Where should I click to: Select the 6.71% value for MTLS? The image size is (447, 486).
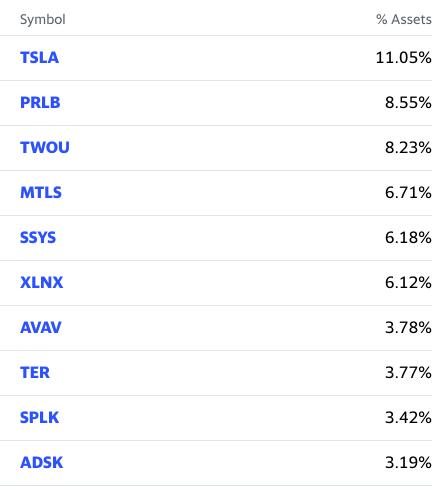(408, 193)
